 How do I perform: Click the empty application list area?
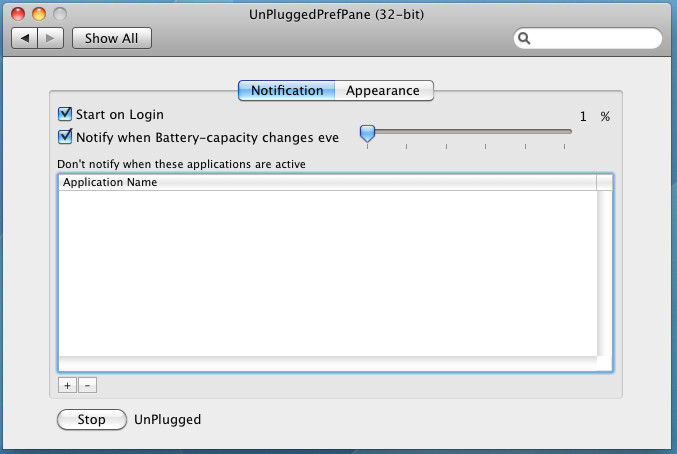tap(327, 273)
